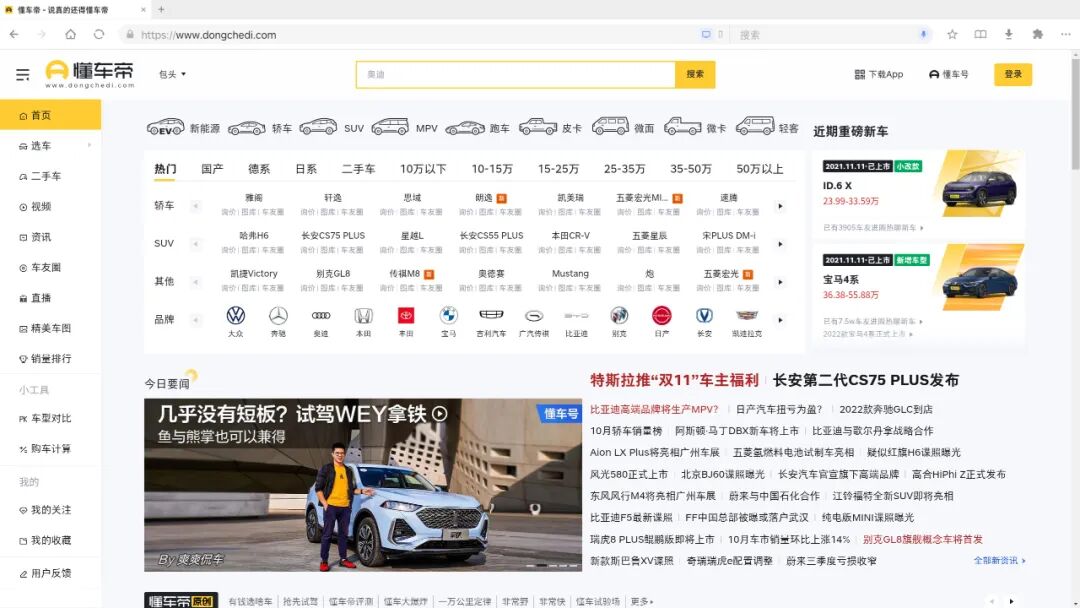Open 车型对比 tool in sidebar
1080x608 pixels.
tap(50, 419)
